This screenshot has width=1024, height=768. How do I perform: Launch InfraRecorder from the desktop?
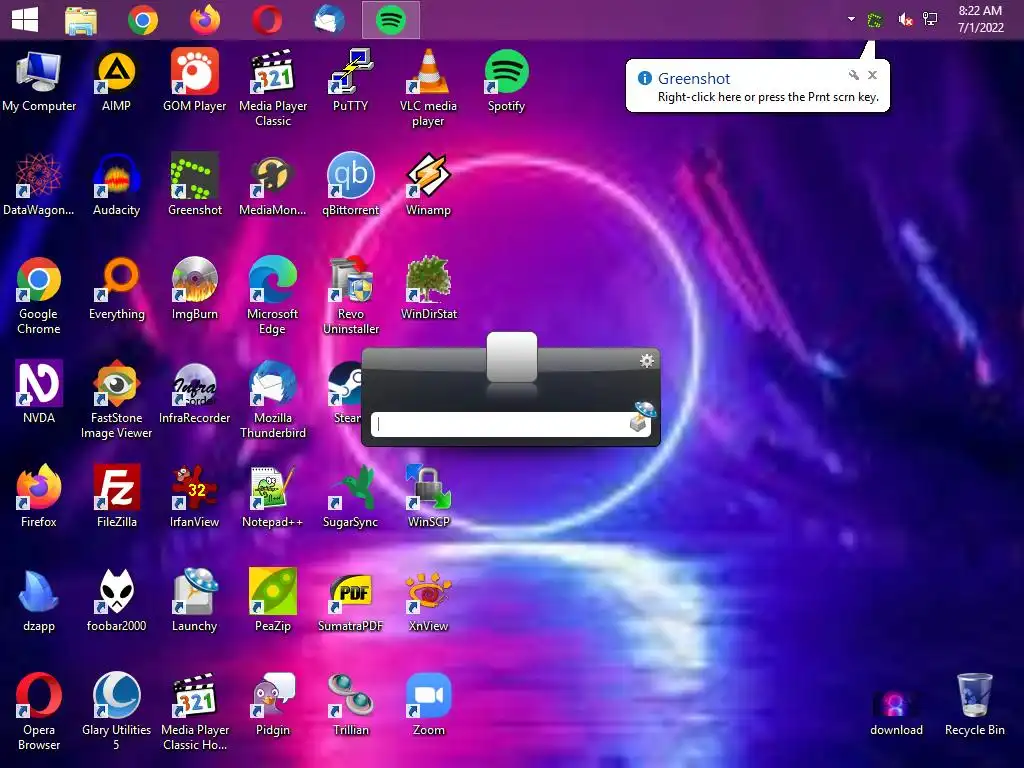tap(195, 392)
